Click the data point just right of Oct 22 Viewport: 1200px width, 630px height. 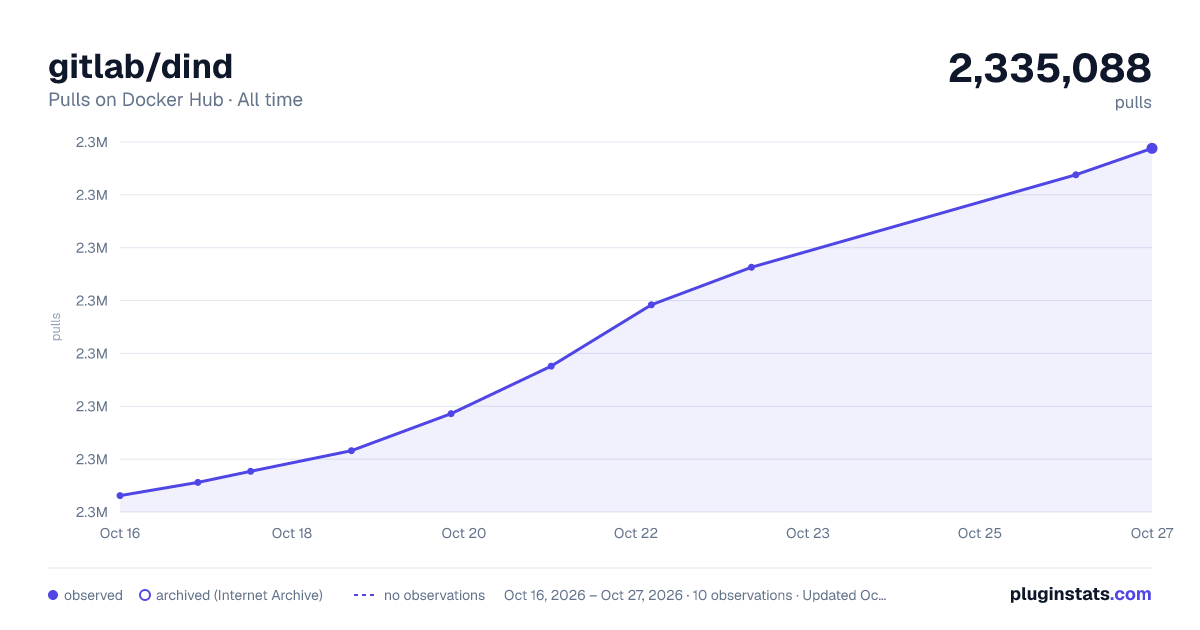(651, 305)
